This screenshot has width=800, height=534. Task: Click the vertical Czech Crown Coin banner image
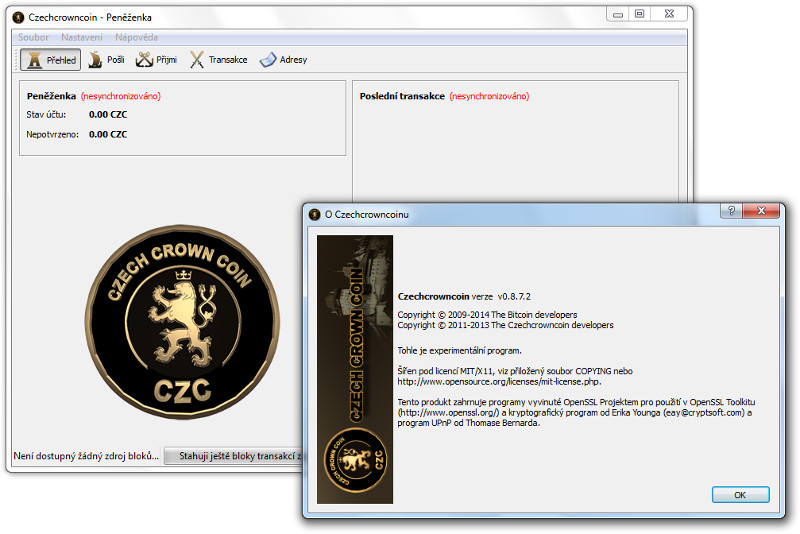tap(355, 369)
